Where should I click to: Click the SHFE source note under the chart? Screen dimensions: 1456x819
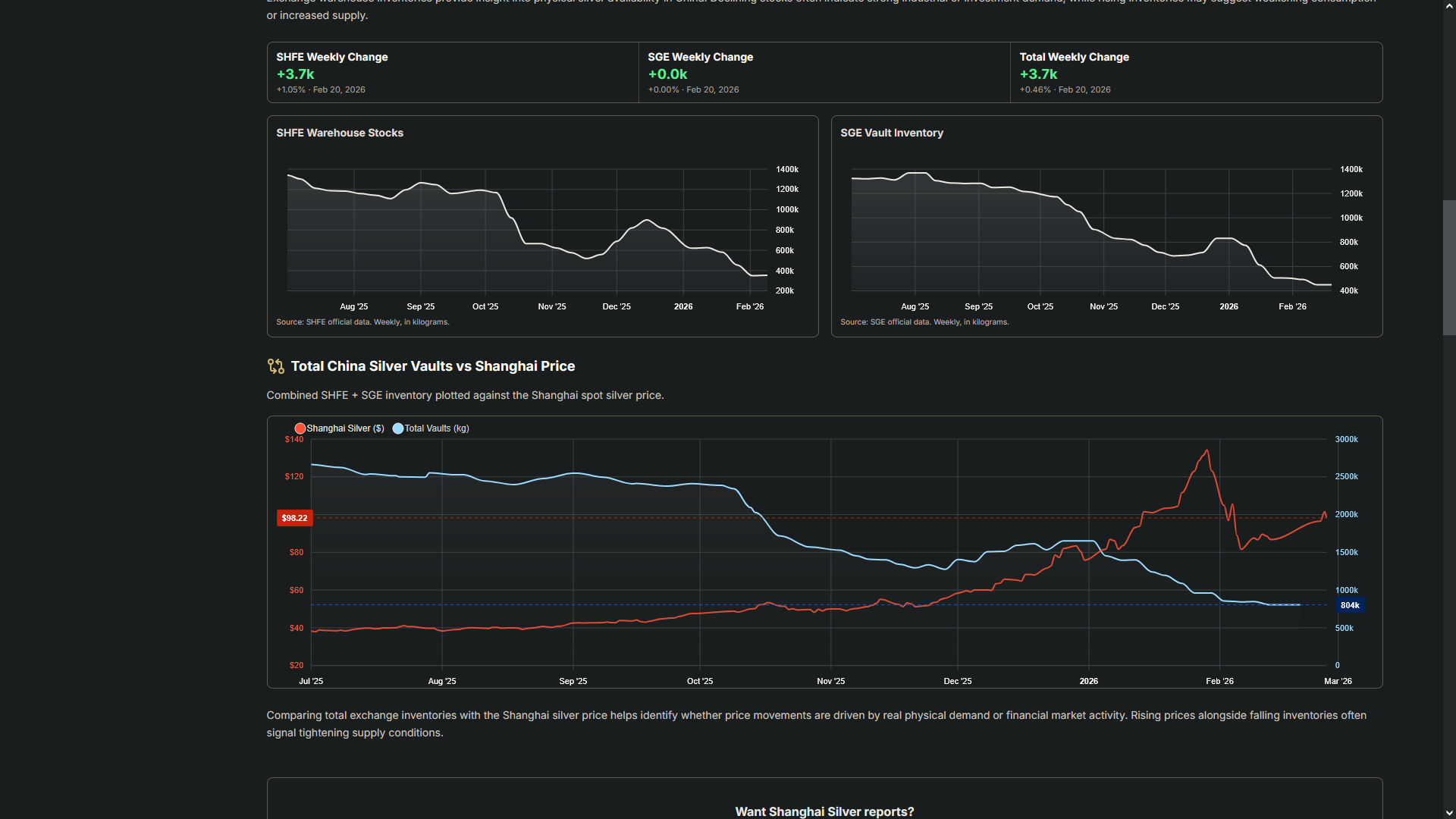click(x=362, y=322)
